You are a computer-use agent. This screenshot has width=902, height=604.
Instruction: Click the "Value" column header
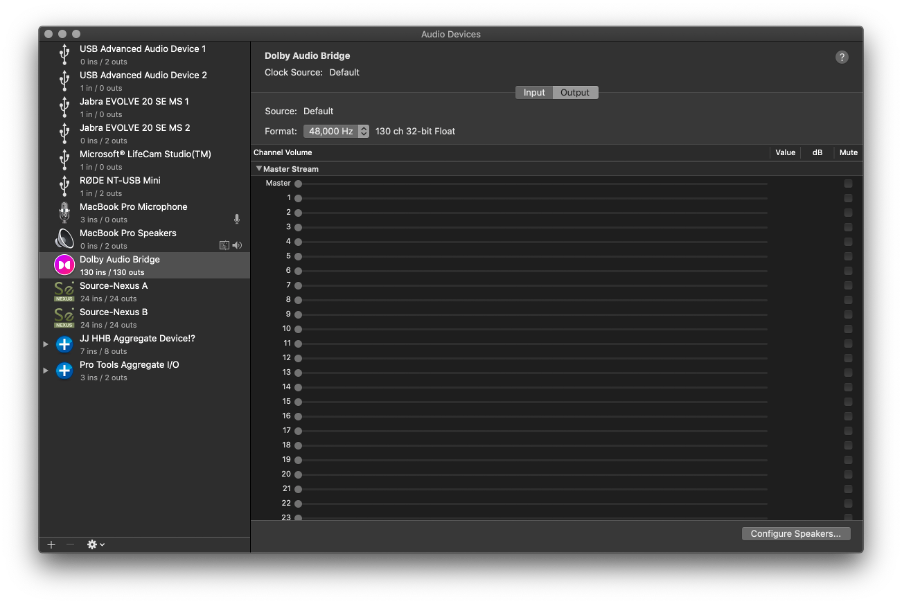pos(785,152)
